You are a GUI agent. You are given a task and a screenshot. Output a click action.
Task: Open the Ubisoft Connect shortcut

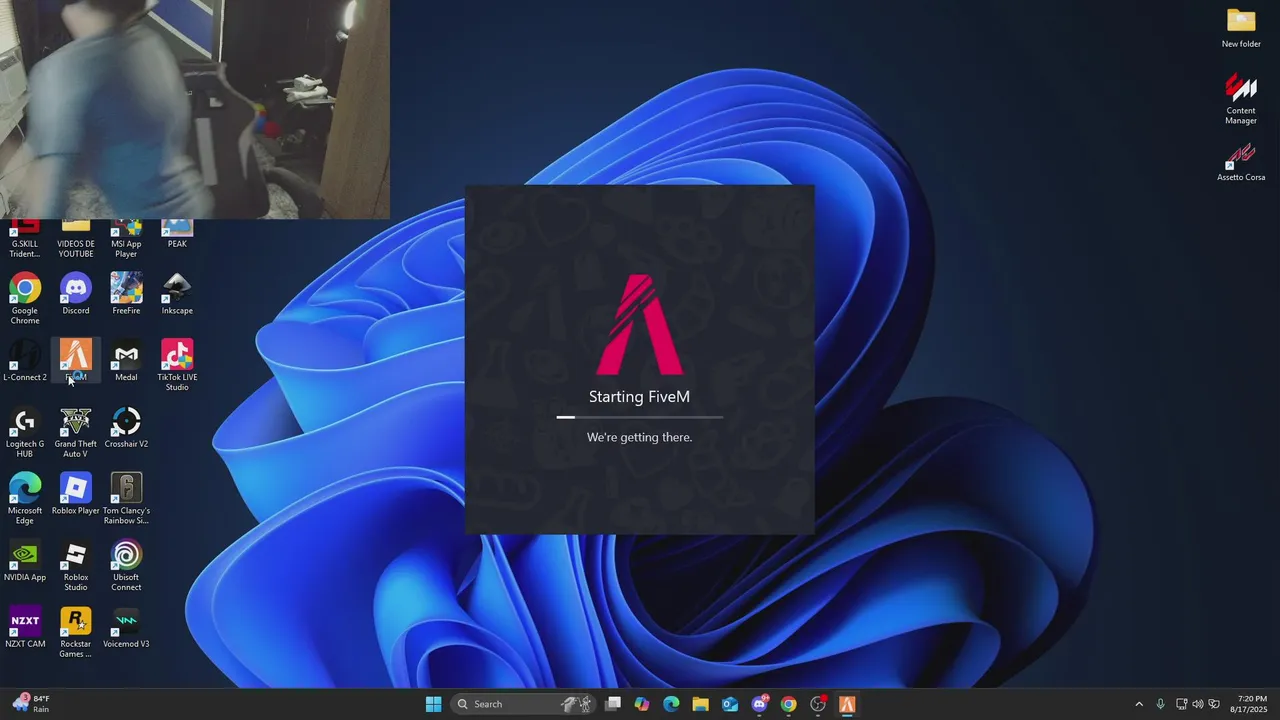pyautogui.click(x=126, y=565)
